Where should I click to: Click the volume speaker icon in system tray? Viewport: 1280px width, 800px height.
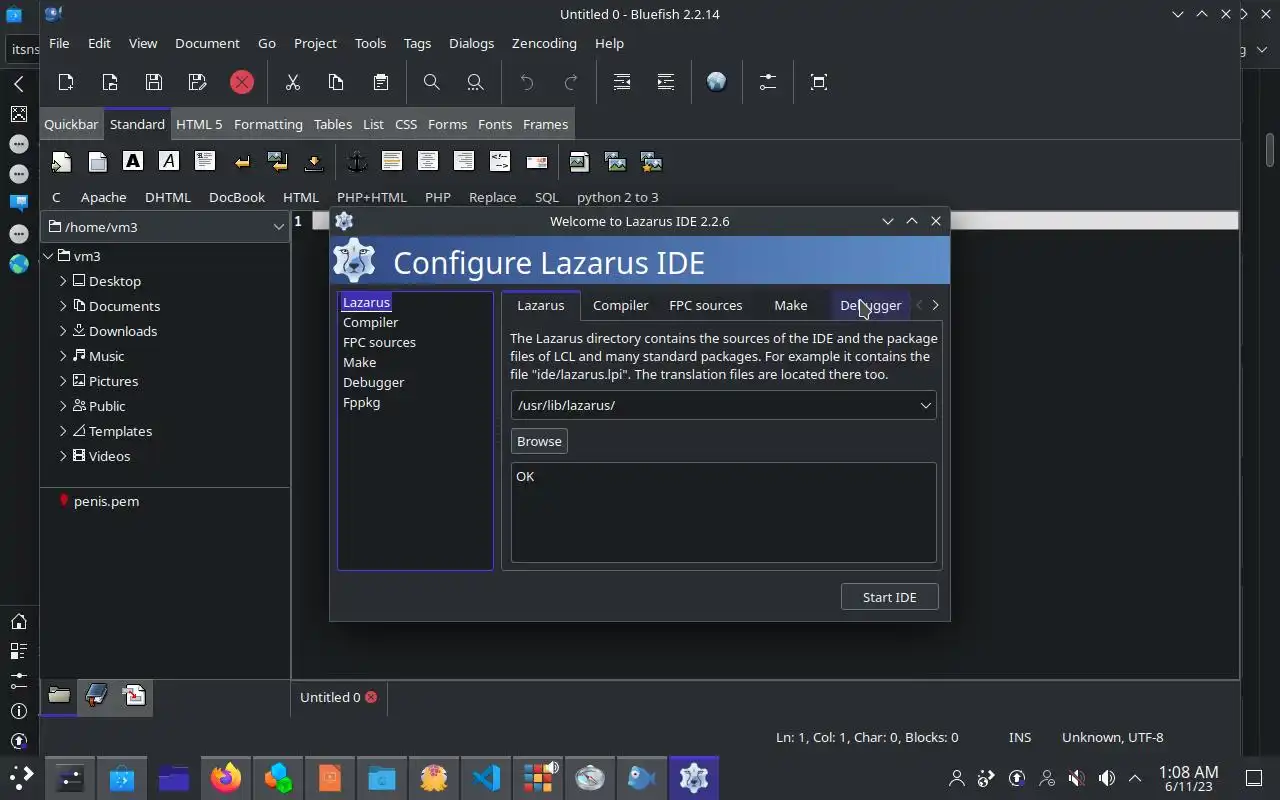click(1106, 778)
